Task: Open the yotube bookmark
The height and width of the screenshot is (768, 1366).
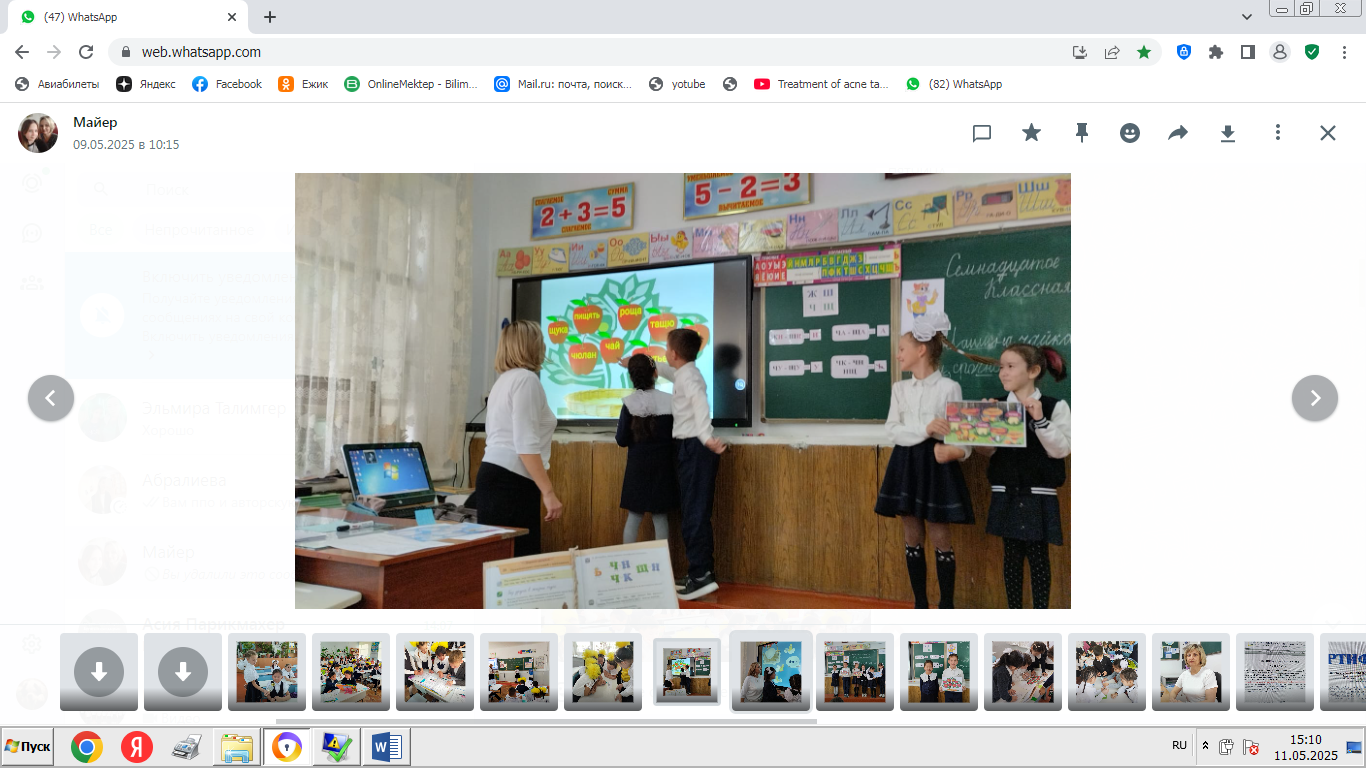Action: 677,84
